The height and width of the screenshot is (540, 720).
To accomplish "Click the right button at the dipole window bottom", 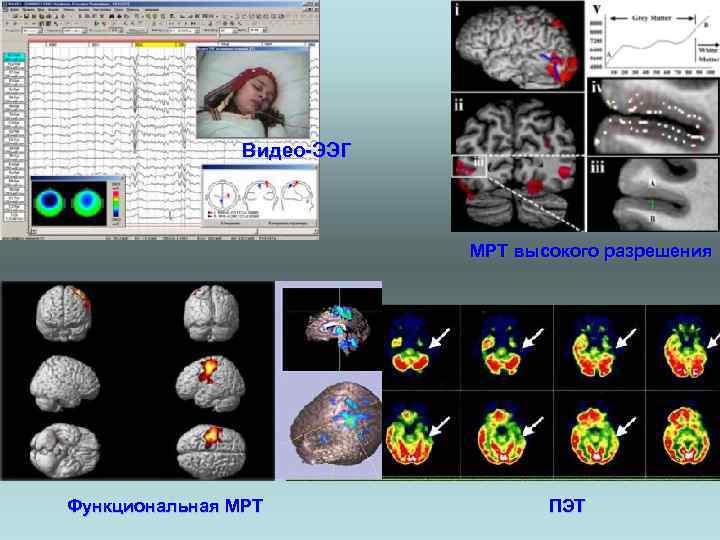I will coord(287,223).
